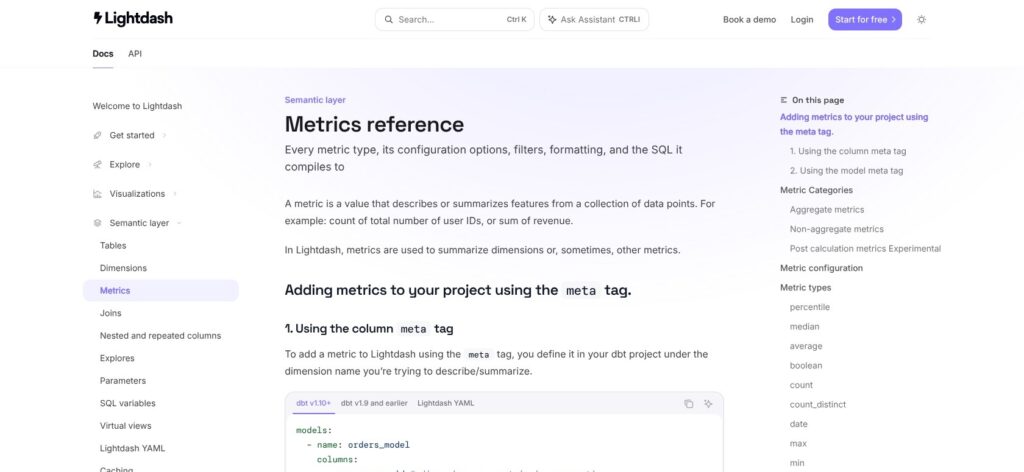Jump to Using the model meta tag

point(846,170)
